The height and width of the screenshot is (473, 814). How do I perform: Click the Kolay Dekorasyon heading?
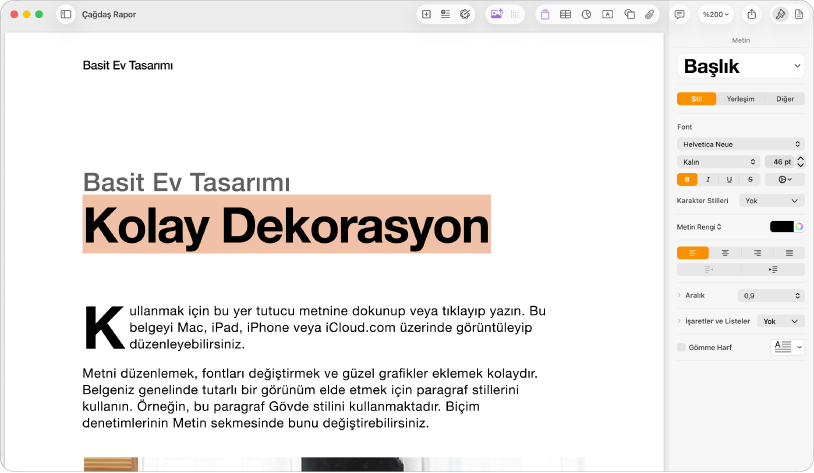pyautogui.click(x=287, y=225)
